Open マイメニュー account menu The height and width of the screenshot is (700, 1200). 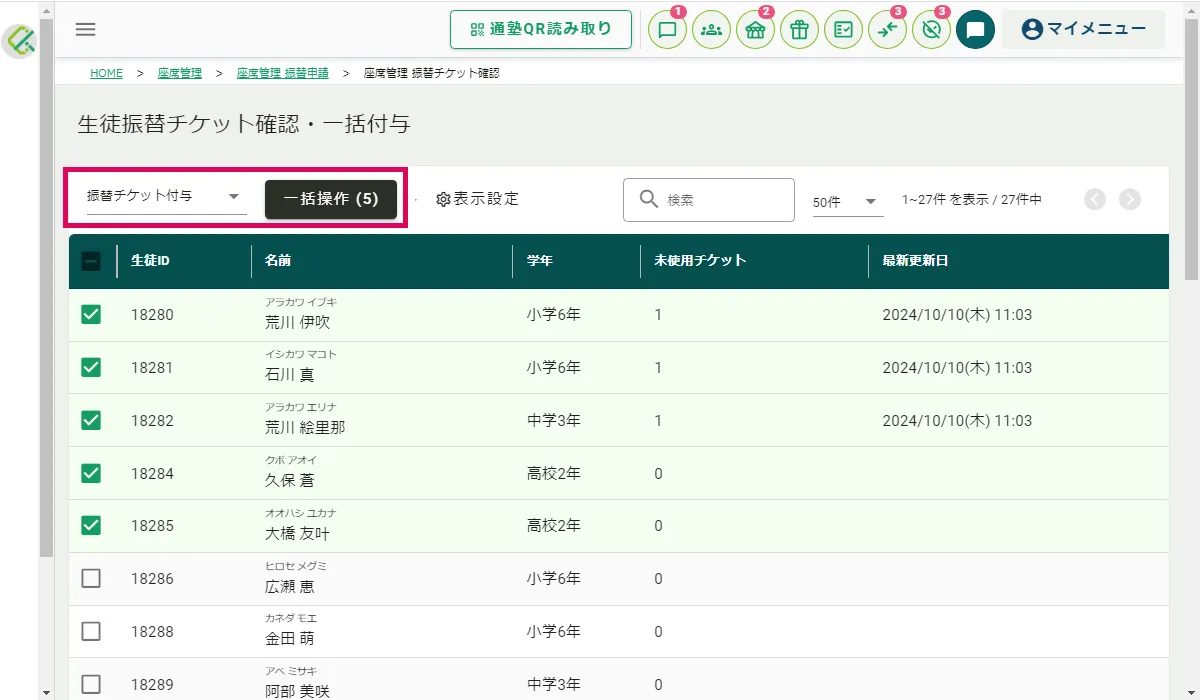point(1083,29)
